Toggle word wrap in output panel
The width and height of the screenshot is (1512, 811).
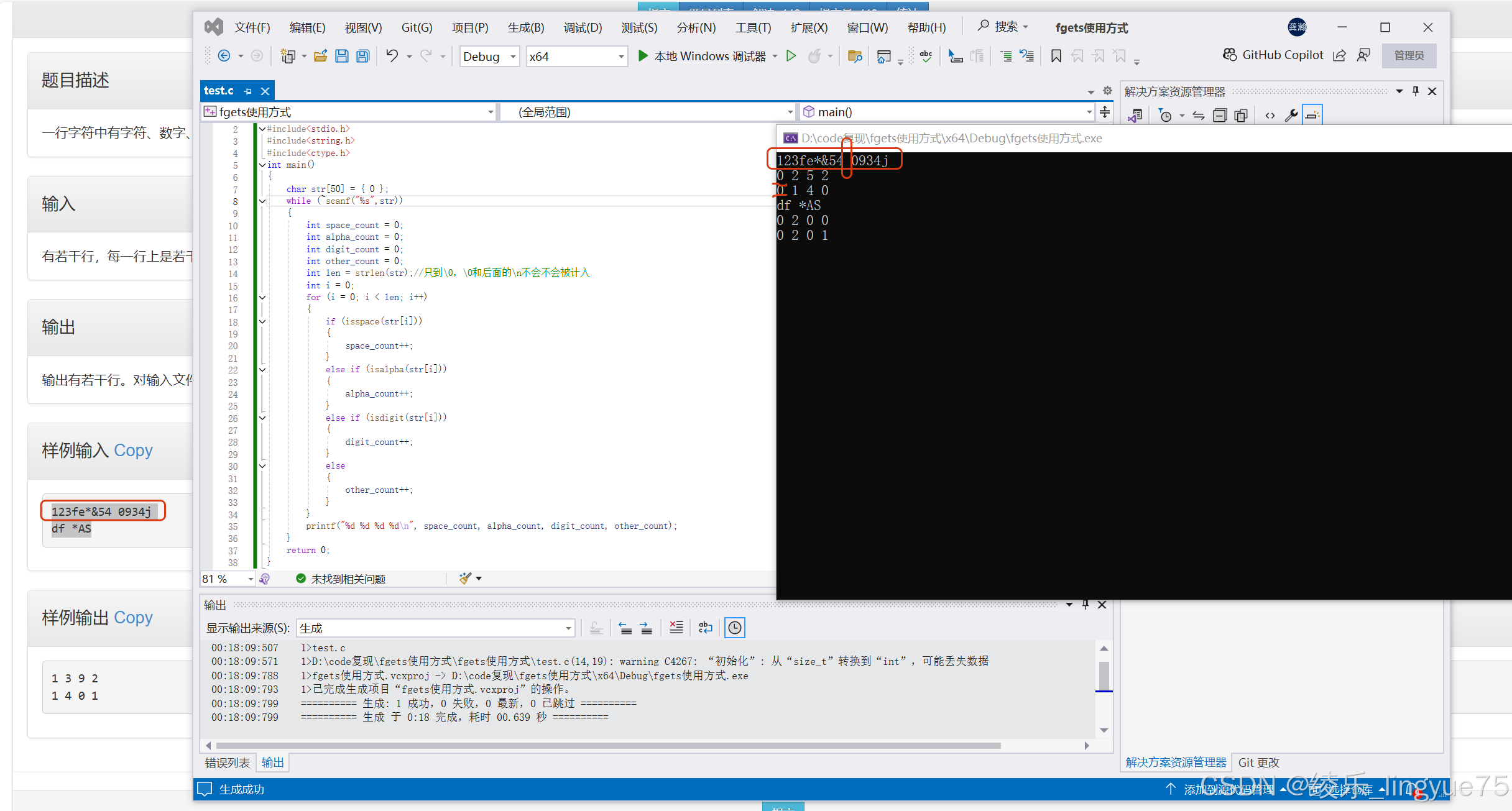point(705,628)
